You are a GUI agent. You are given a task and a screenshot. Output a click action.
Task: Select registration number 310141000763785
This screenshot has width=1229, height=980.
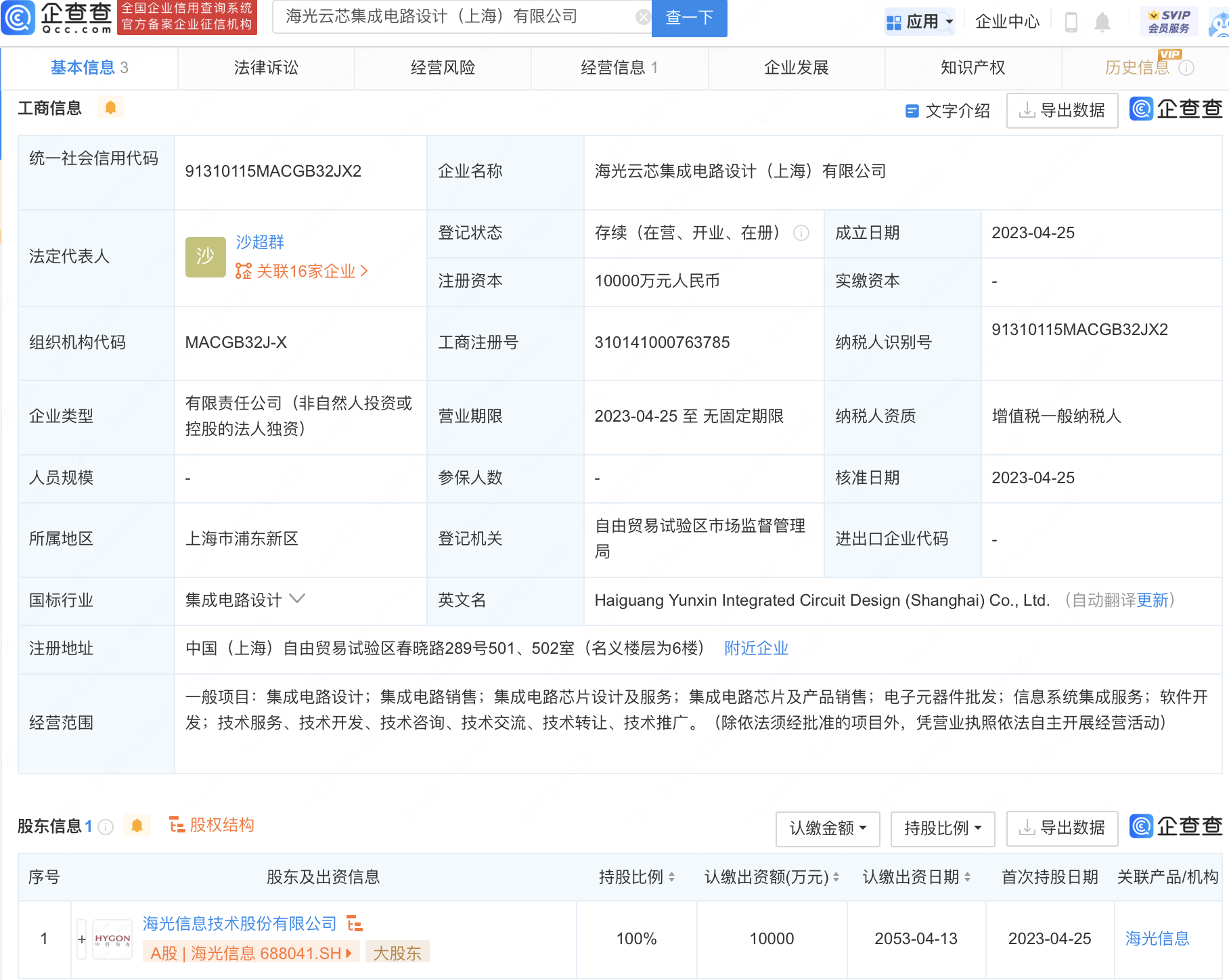pyautogui.click(x=662, y=342)
